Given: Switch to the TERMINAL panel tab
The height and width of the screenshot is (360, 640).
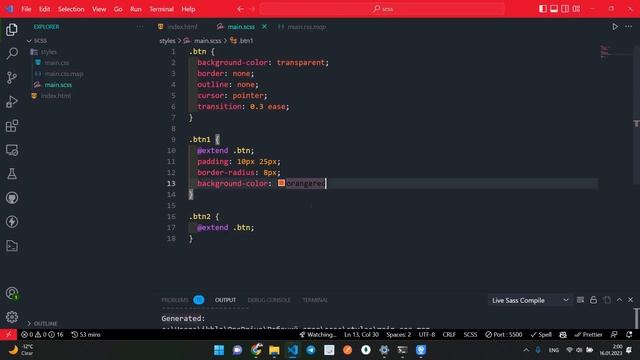Looking at the screenshot, I should click(x=315, y=300).
